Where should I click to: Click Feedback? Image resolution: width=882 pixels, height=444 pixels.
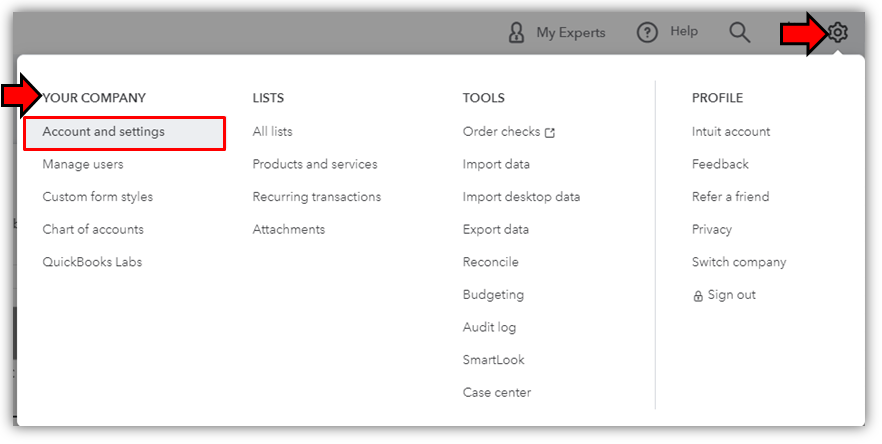coord(720,164)
